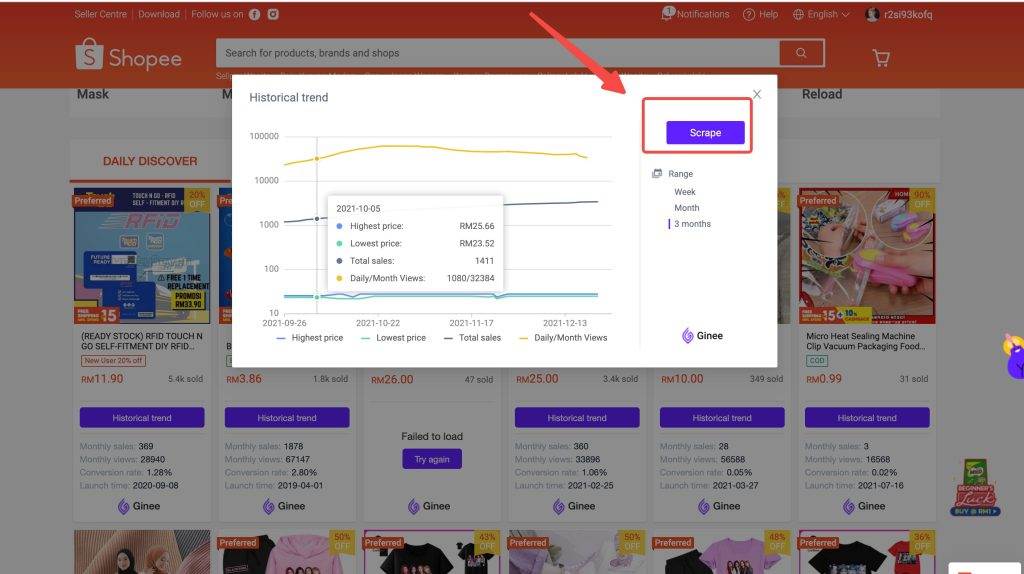Click the Scrape button
The width and height of the screenshot is (1024, 574).
click(705, 133)
